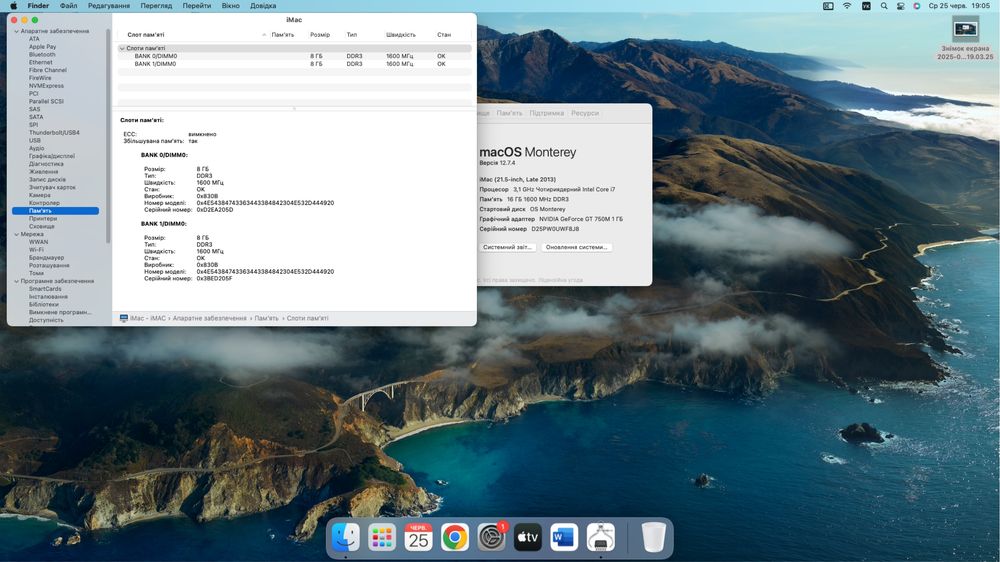Select Ethernet in the sidebar
1000x562 pixels.
[x=40, y=63]
